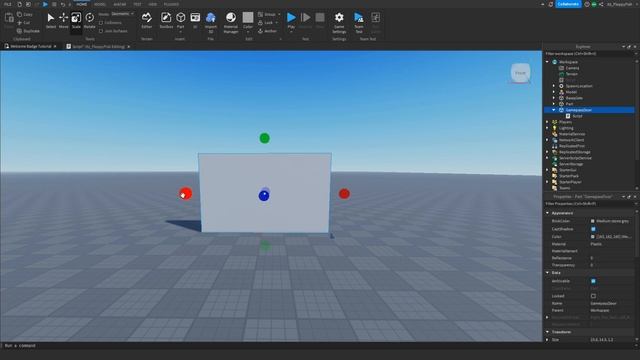Click the Undo arrow in title bar
640x360 pixels.
[x=63, y=4]
